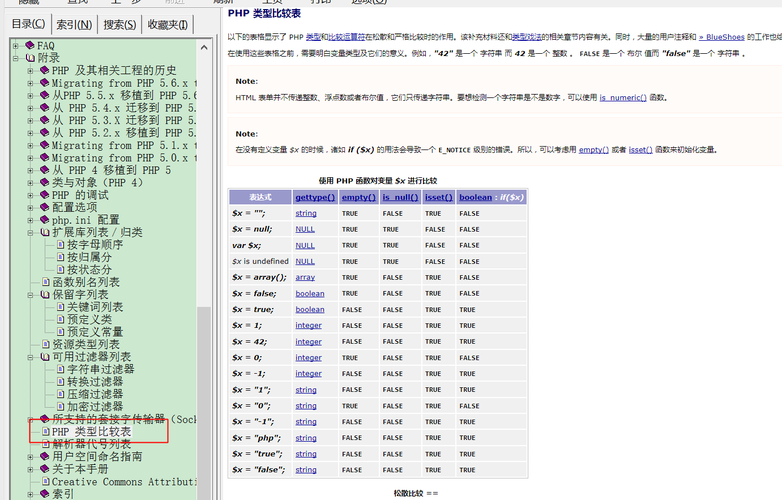Click the page icon beside 预定义类

[x=60, y=320]
